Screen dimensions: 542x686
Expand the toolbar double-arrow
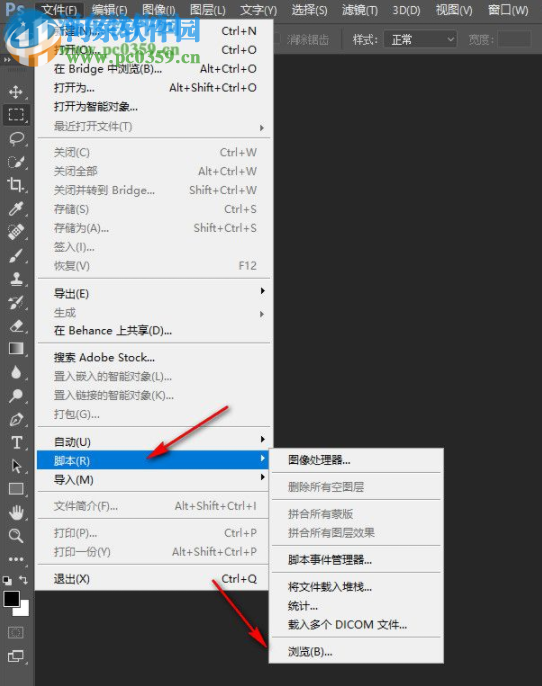7,60
